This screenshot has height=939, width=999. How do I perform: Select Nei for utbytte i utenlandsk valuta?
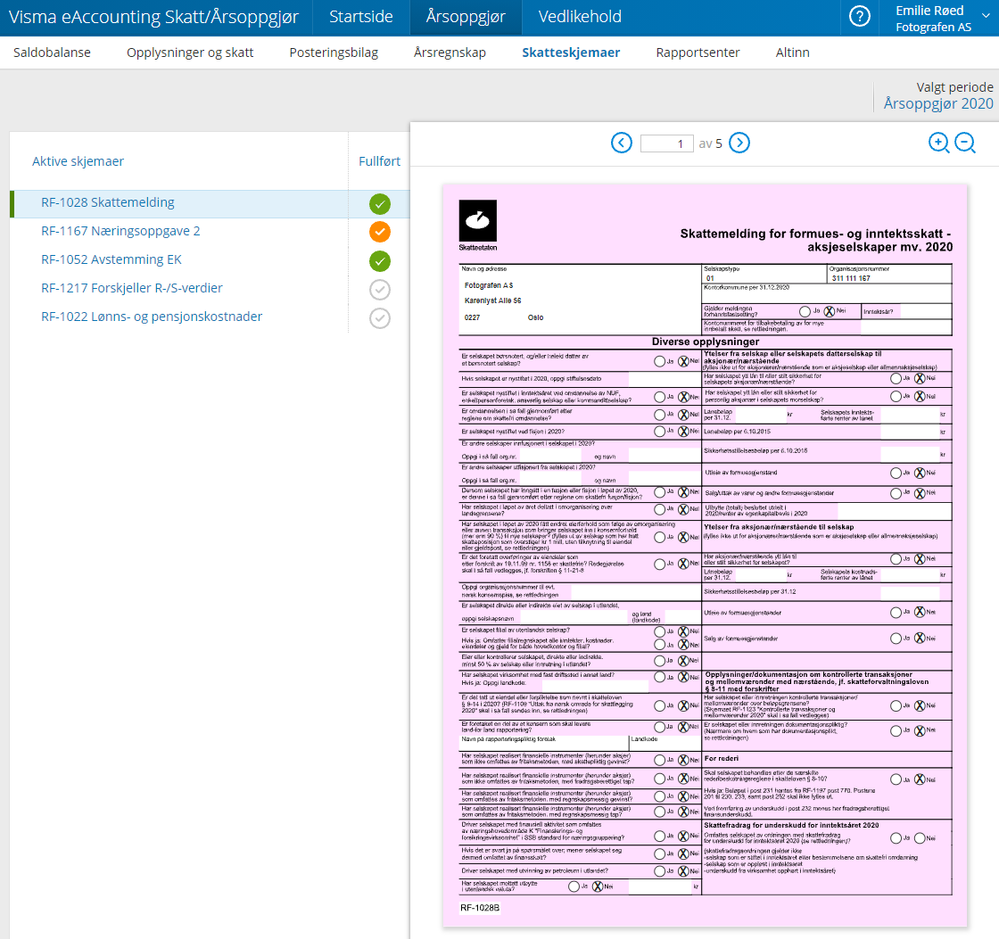598,887
